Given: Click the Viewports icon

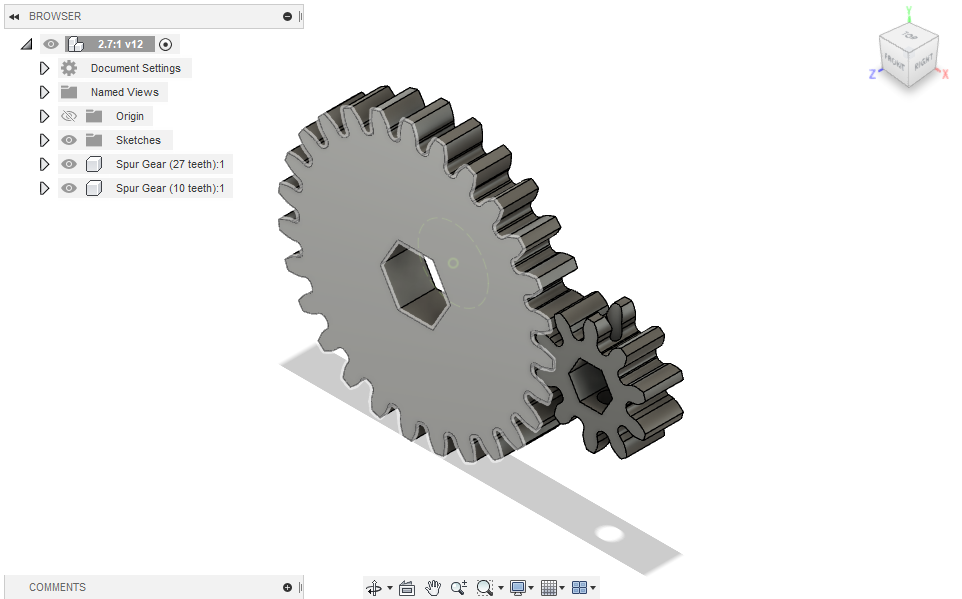Looking at the screenshot, I should tap(578, 588).
